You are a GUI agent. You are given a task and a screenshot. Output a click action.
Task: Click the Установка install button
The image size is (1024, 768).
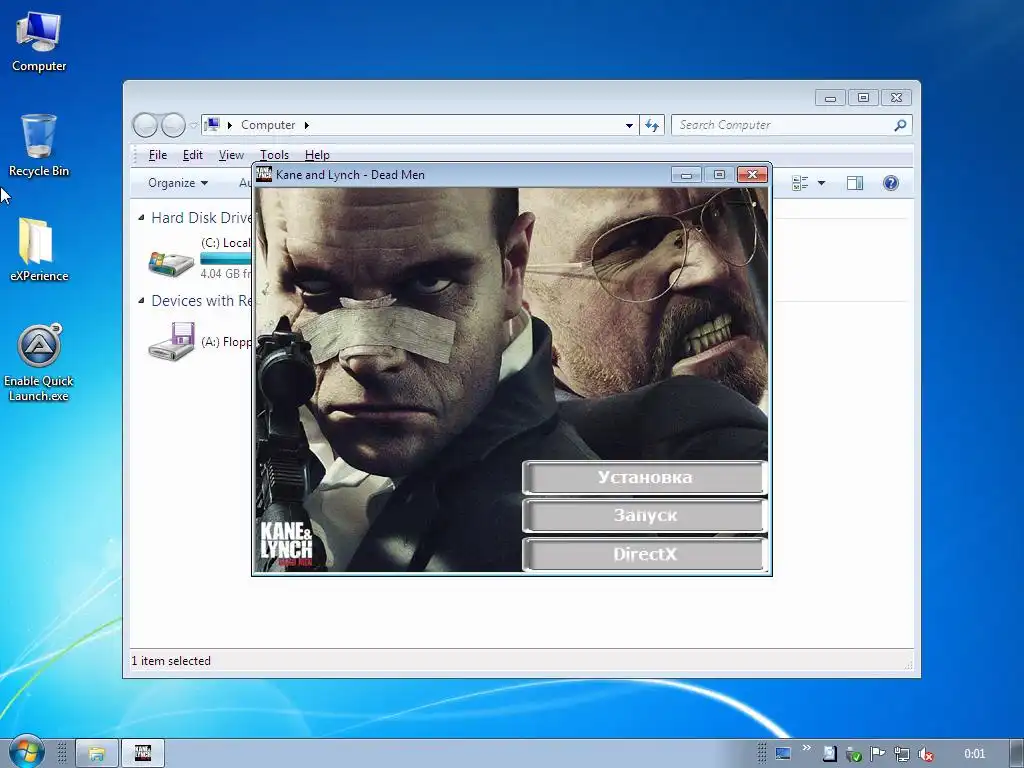pos(644,477)
